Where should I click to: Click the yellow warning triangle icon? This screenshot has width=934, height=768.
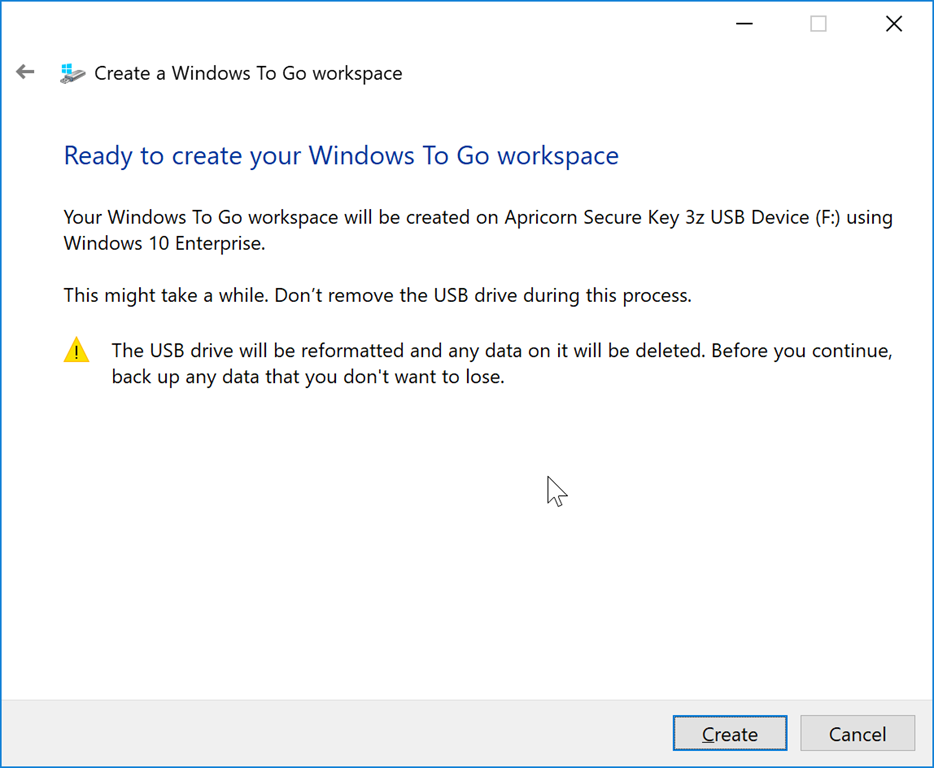[x=76, y=351]
